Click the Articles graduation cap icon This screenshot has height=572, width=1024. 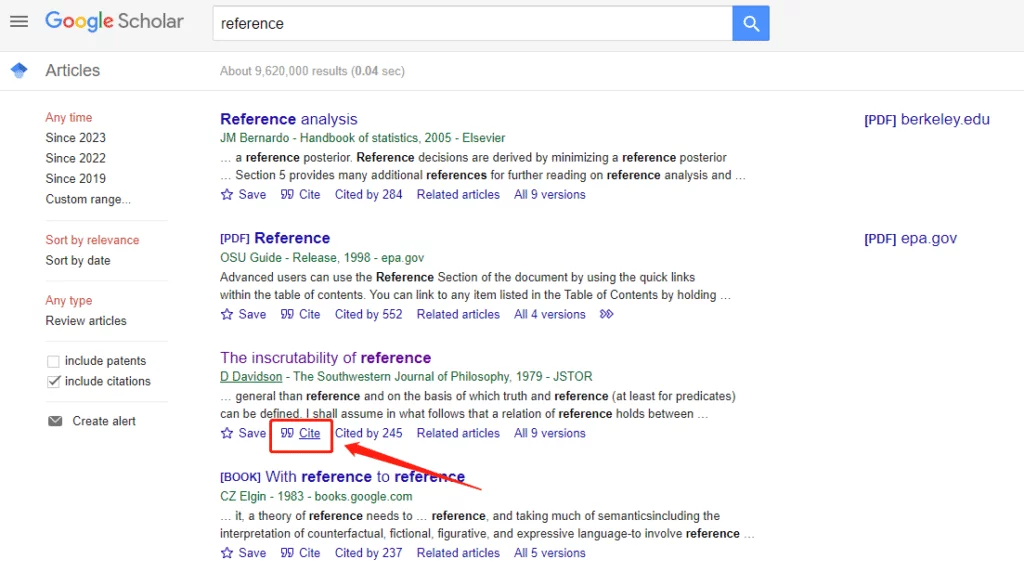pos(19,70)
